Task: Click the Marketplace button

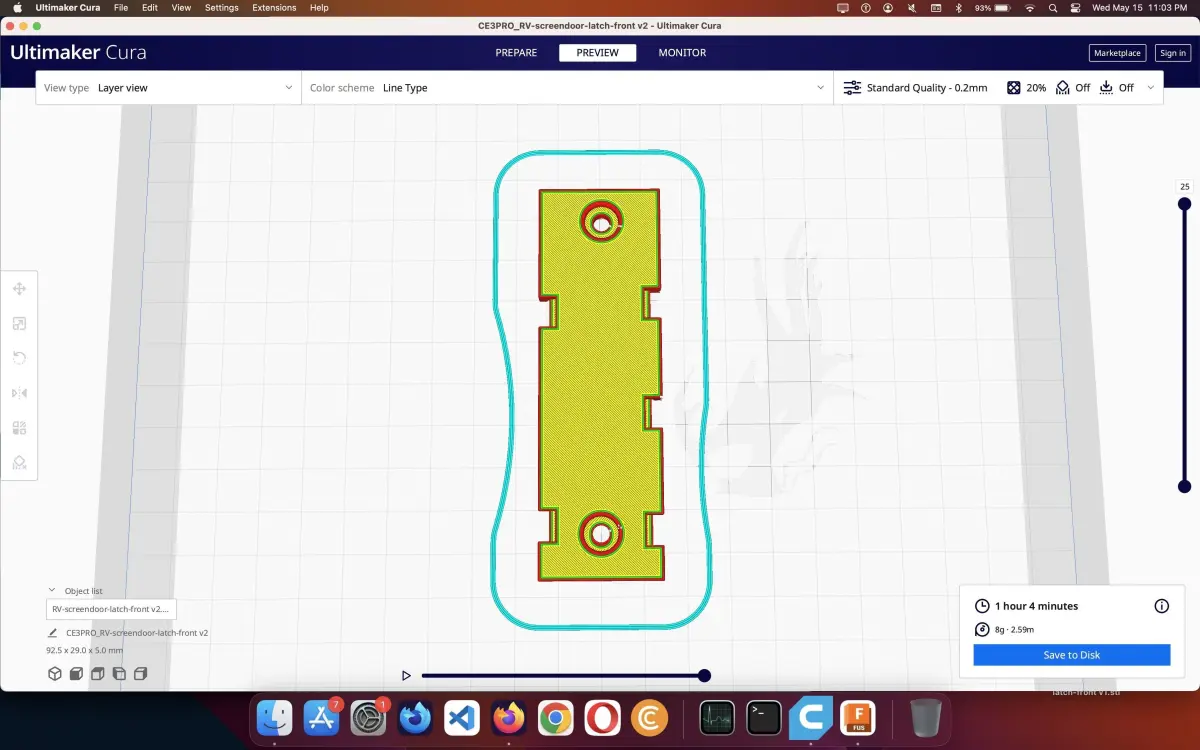Action: pos(1117,53)
